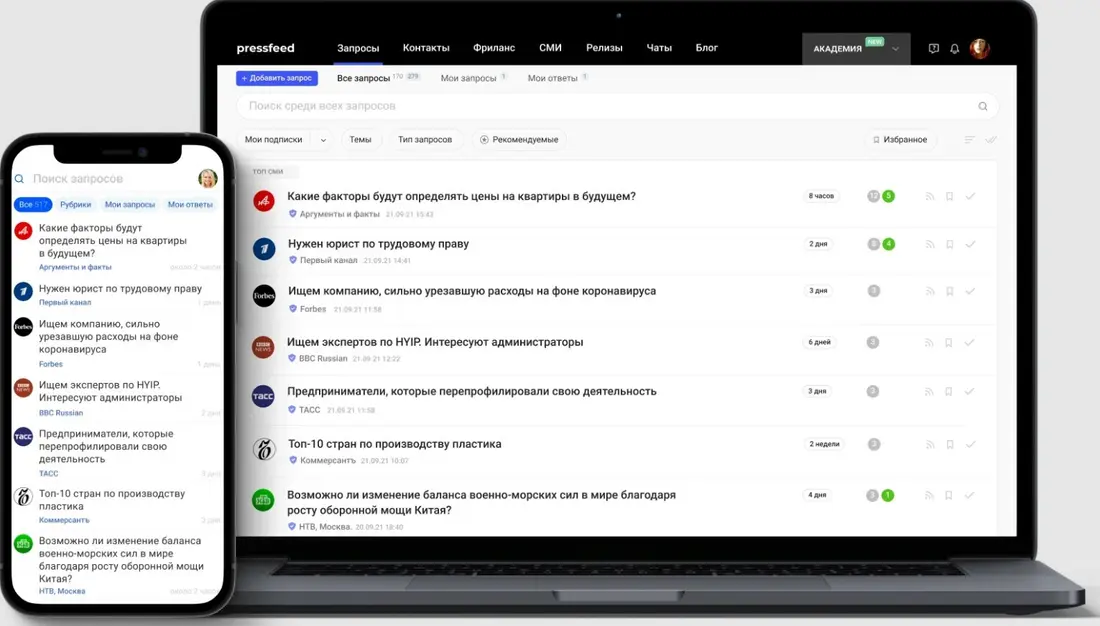The width and height of the screenshot is (1100, 626).
Task: Tap the phone Forbes logo icon
Action: [x=23, y=327]
